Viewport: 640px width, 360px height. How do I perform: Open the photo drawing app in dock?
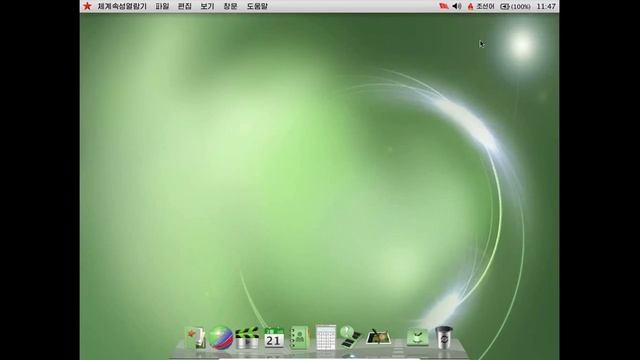coord(378,337)
